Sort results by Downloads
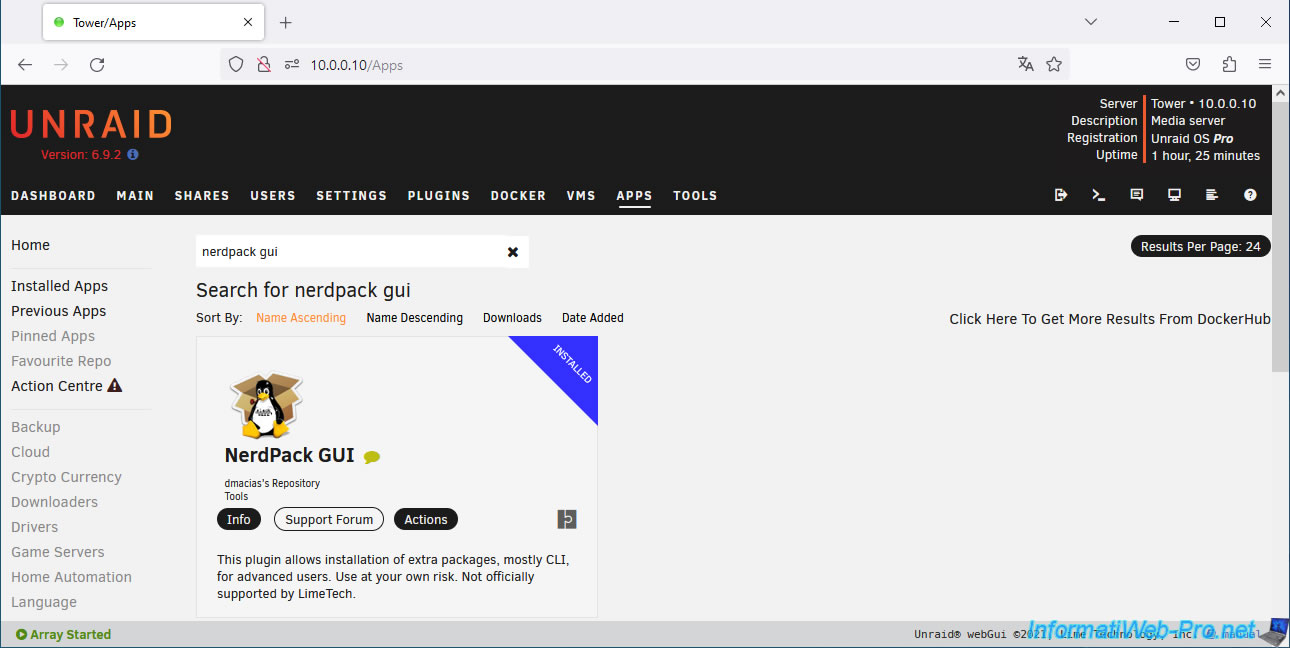 pos(512,318)
